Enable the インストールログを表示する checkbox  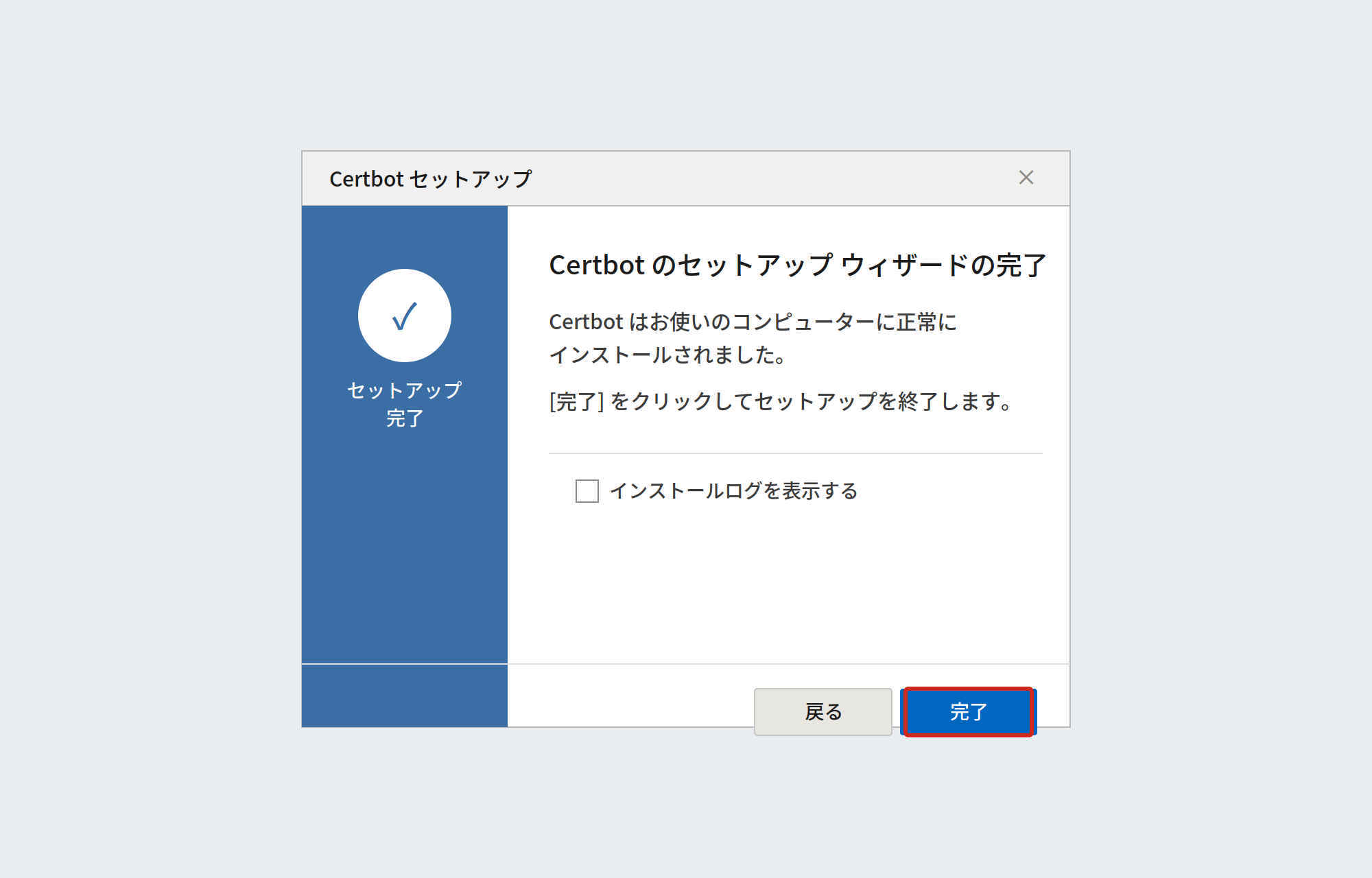pyautogui.click(x=587, y=491)
